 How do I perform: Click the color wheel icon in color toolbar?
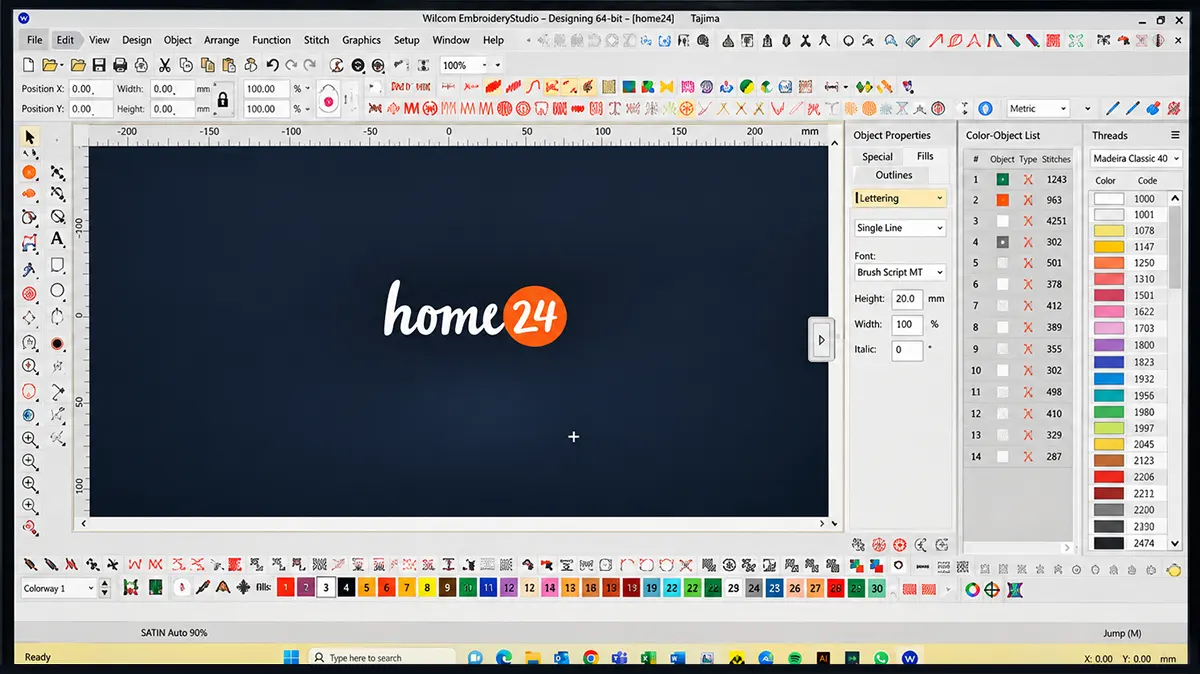[x=972, y=589]
